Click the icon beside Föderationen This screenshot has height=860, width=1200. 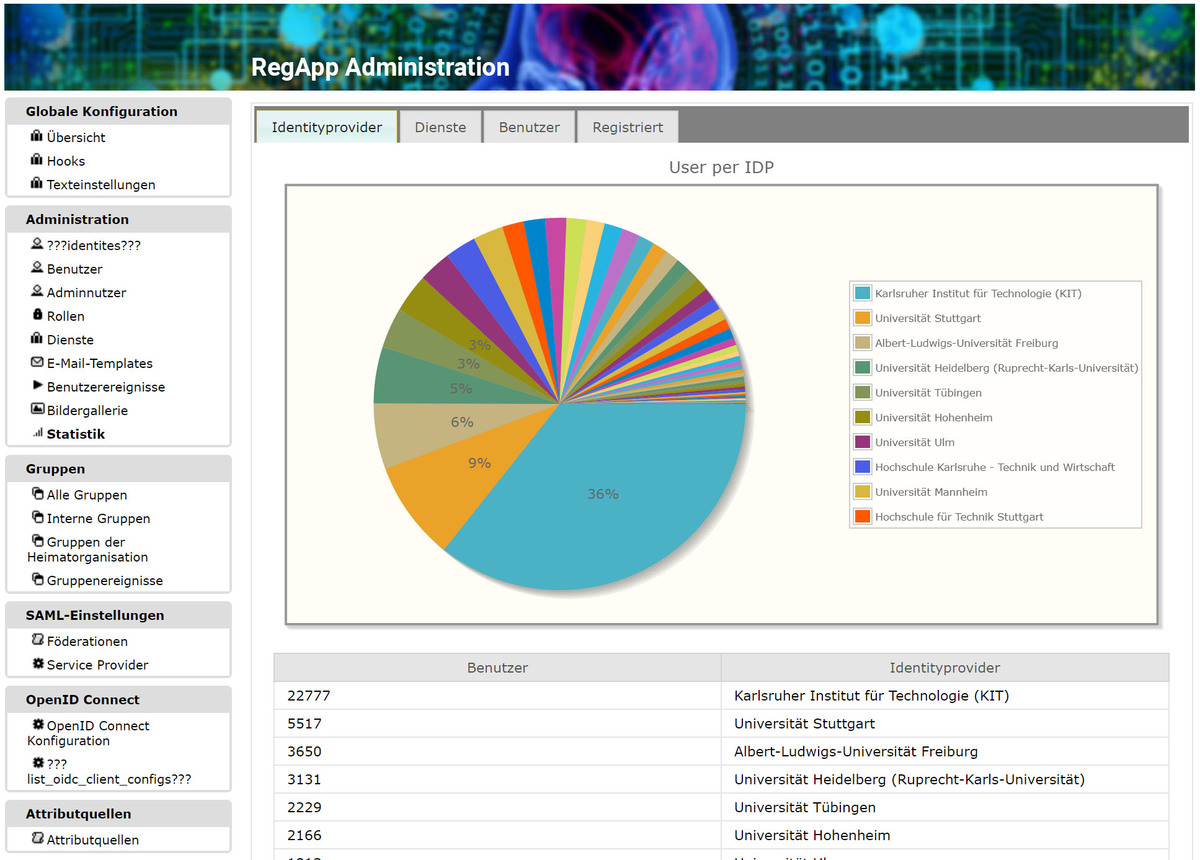(38, 640)
